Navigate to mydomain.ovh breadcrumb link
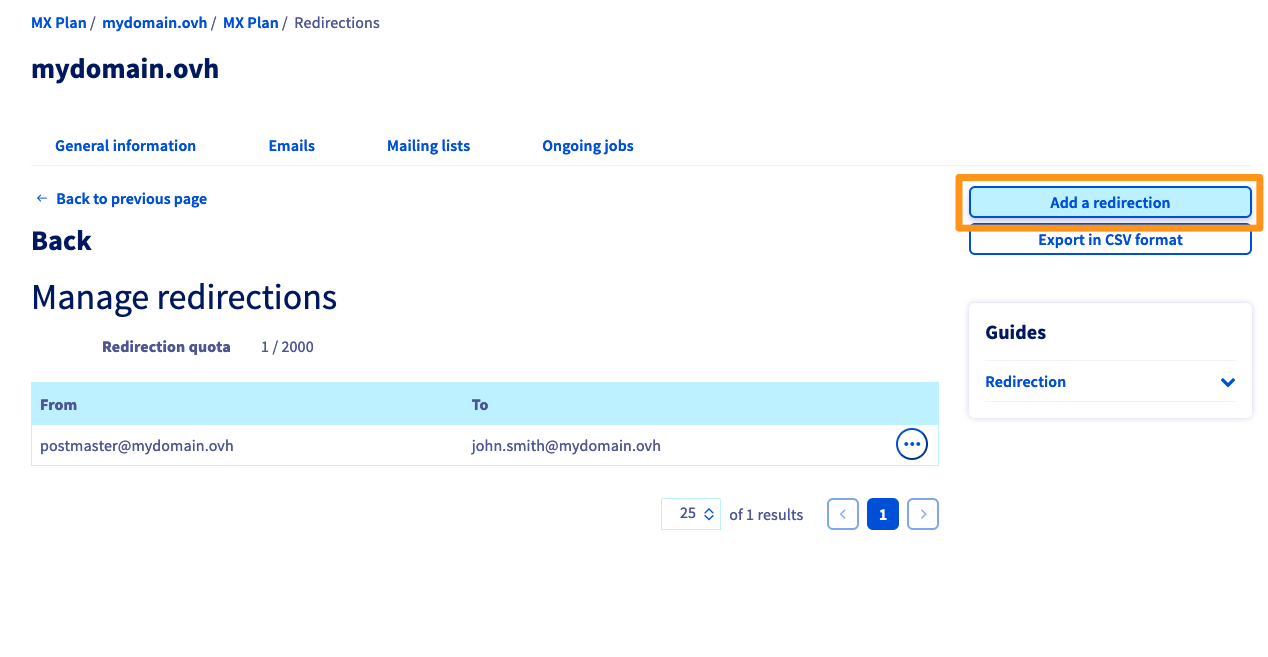 (x=154, y=22)
